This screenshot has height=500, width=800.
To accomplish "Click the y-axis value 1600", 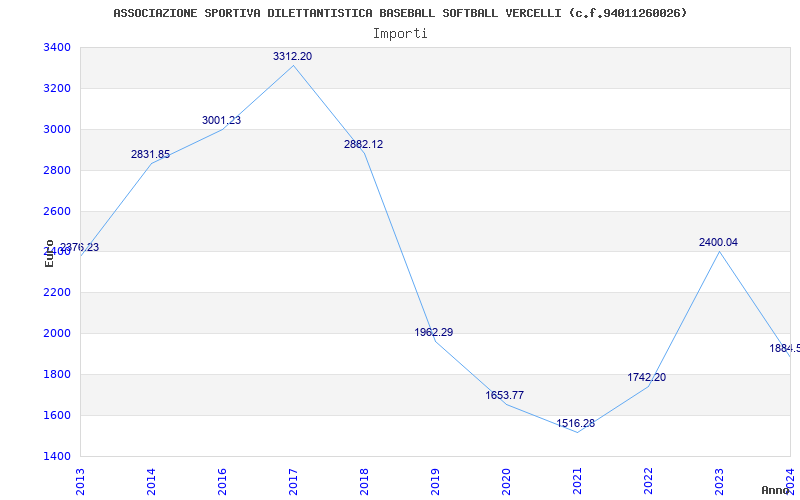I will 57,415.
